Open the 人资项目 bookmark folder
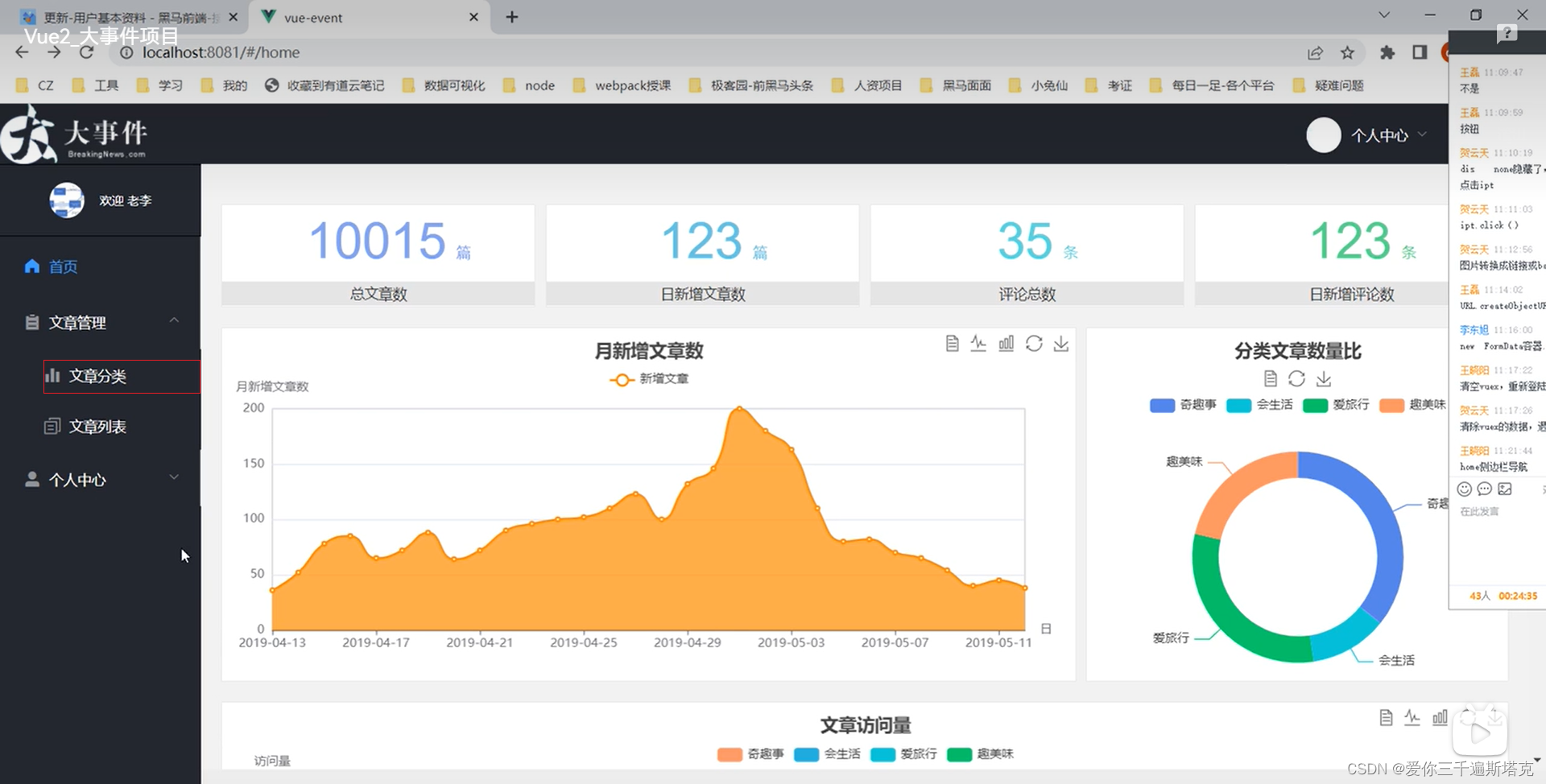Image resolution: width=1546 pixels, height=784 pixels. click(866, 85)
